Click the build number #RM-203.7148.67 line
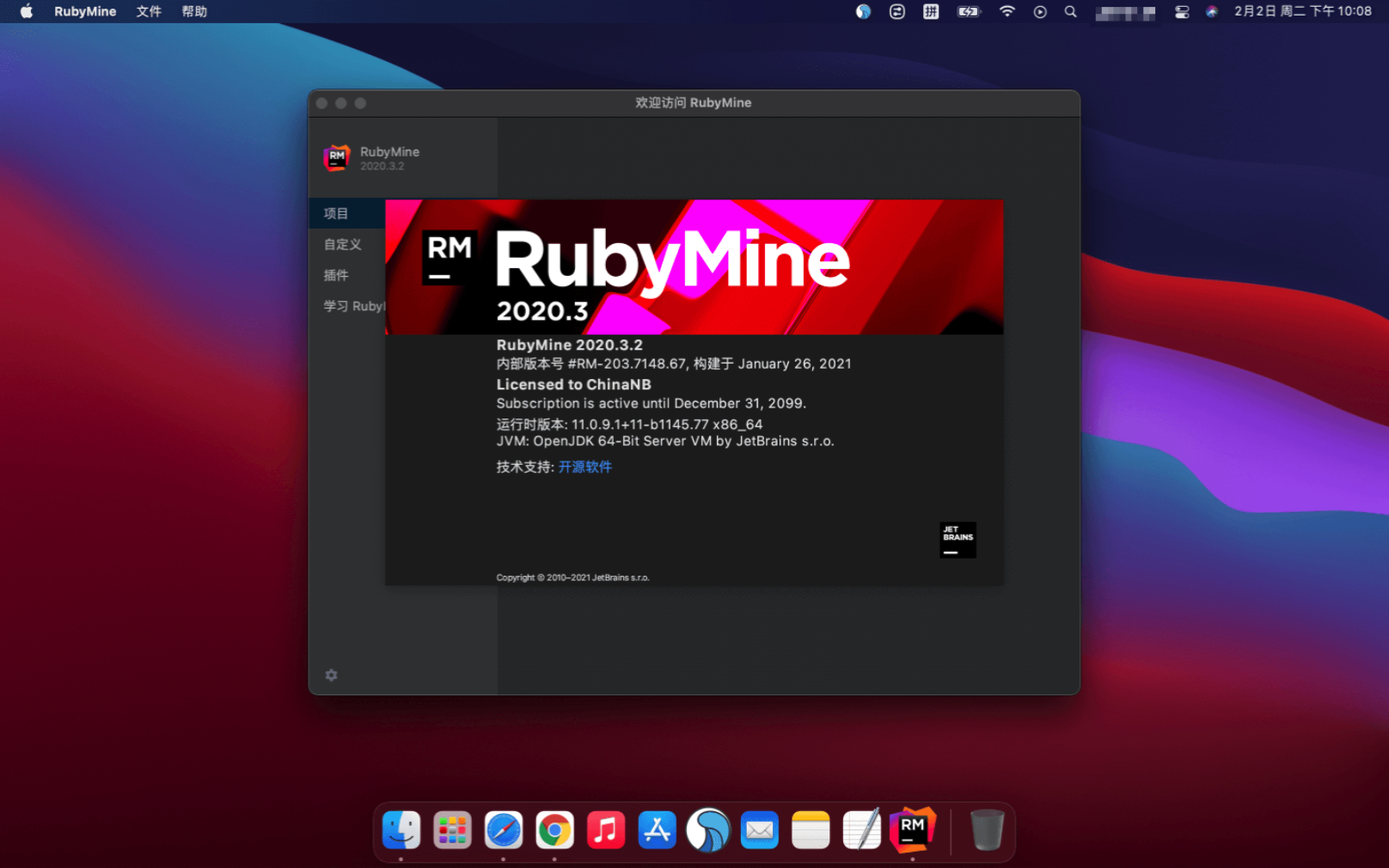 (x=674, y=364)
